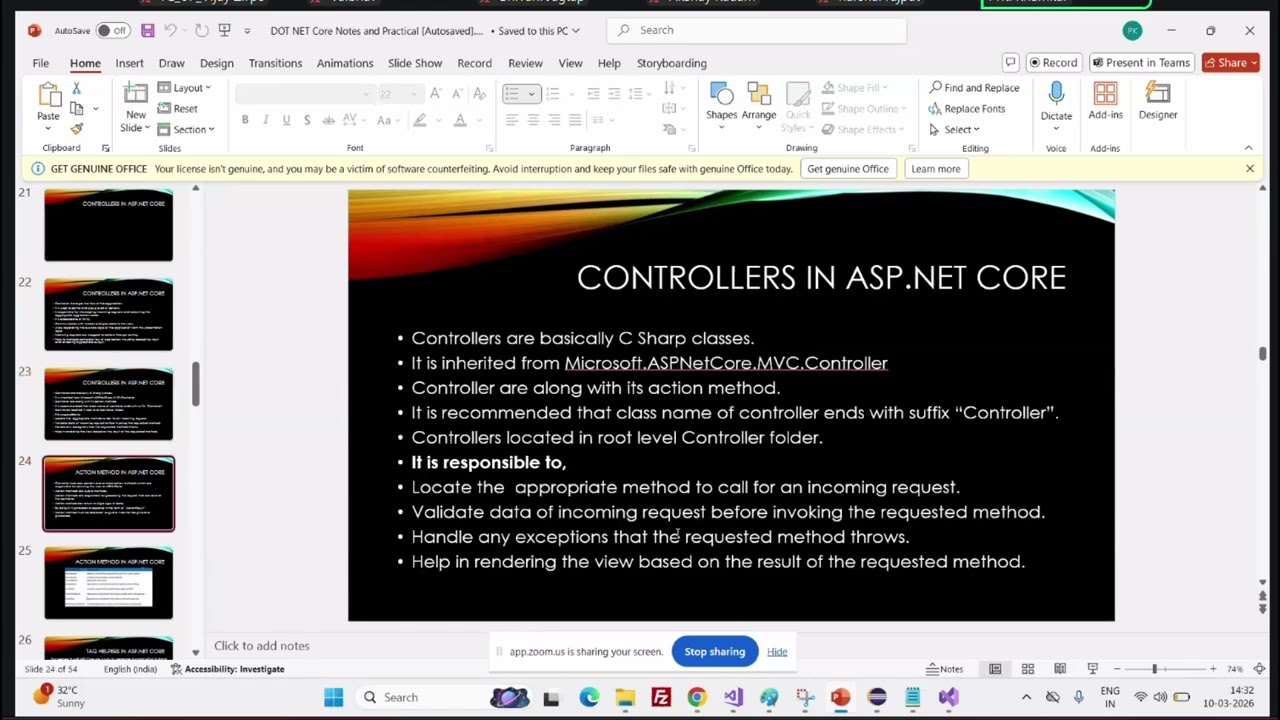Open the Slide Show tab

point(415,63)
